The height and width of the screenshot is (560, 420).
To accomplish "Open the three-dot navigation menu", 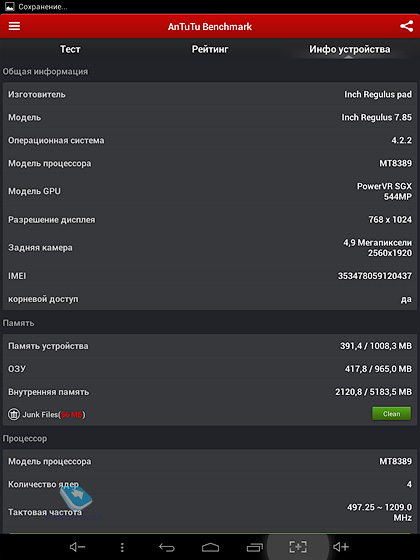I will [122, 547].
